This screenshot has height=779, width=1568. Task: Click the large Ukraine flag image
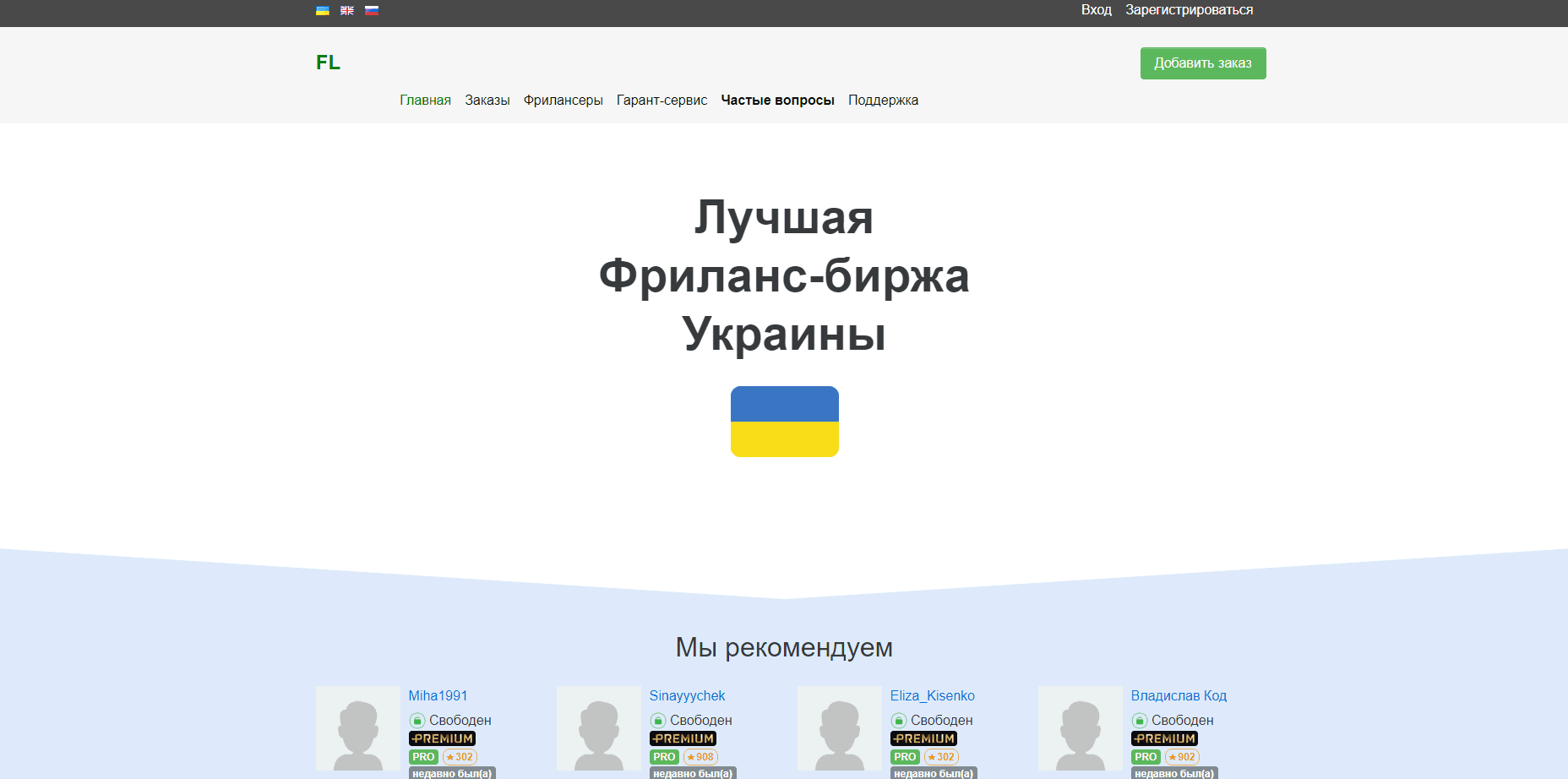coord(784,422)
